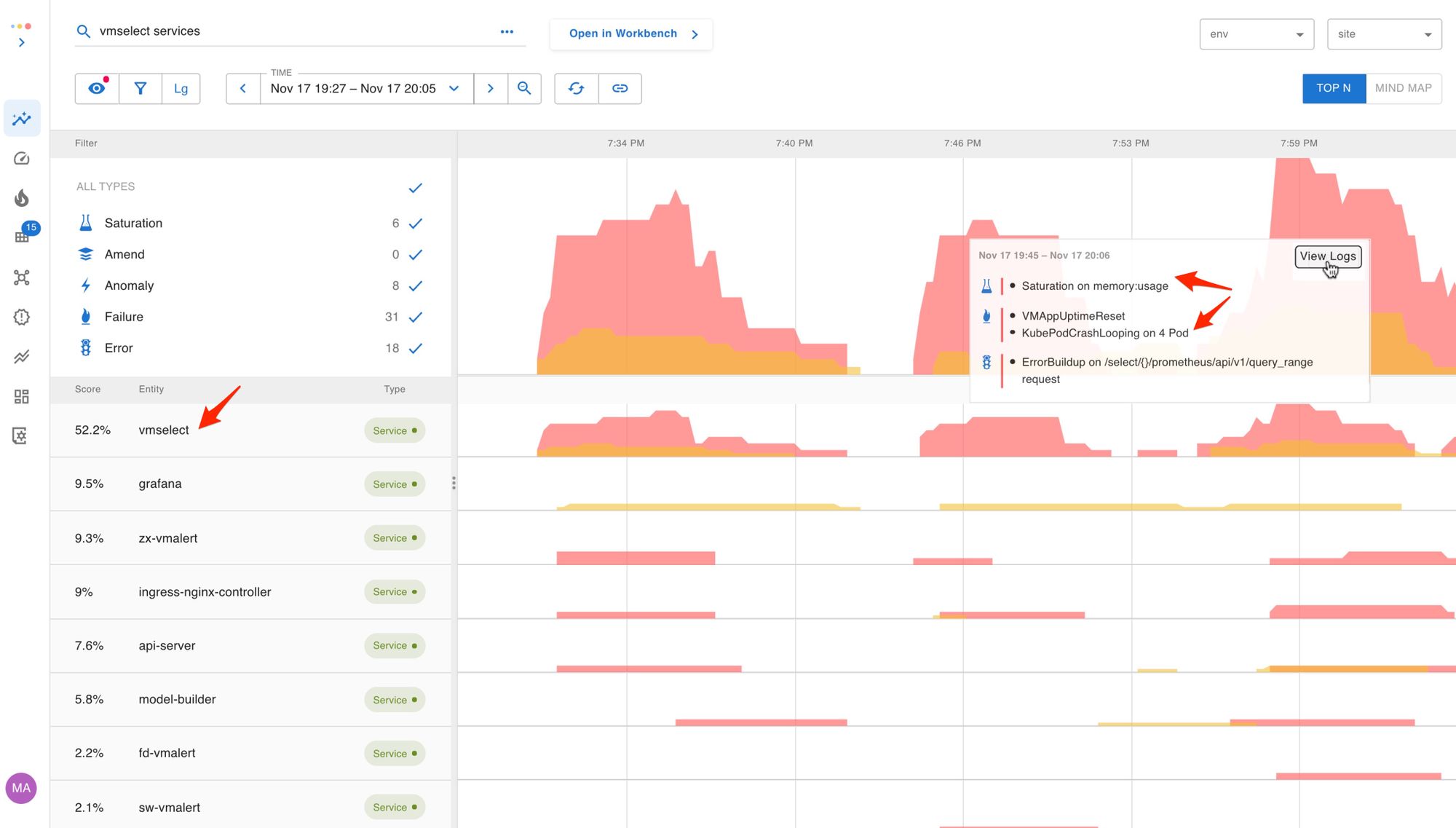Uncheck the Saturation type filter
The image size is (1456, 828).
tap(415, 224)
